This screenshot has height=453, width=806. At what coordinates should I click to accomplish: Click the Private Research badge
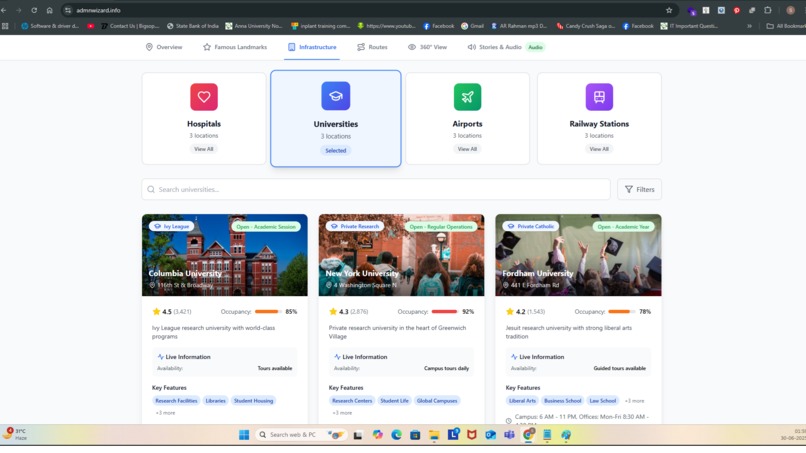point(355,226)
